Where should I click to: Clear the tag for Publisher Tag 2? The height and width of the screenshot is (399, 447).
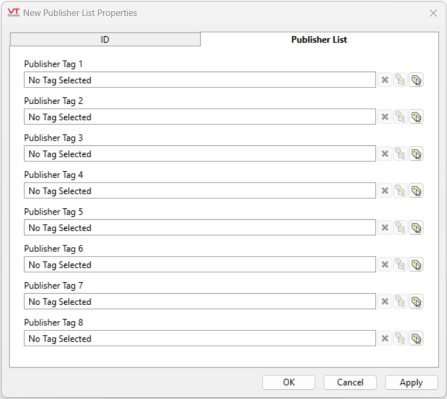point(385,117)
